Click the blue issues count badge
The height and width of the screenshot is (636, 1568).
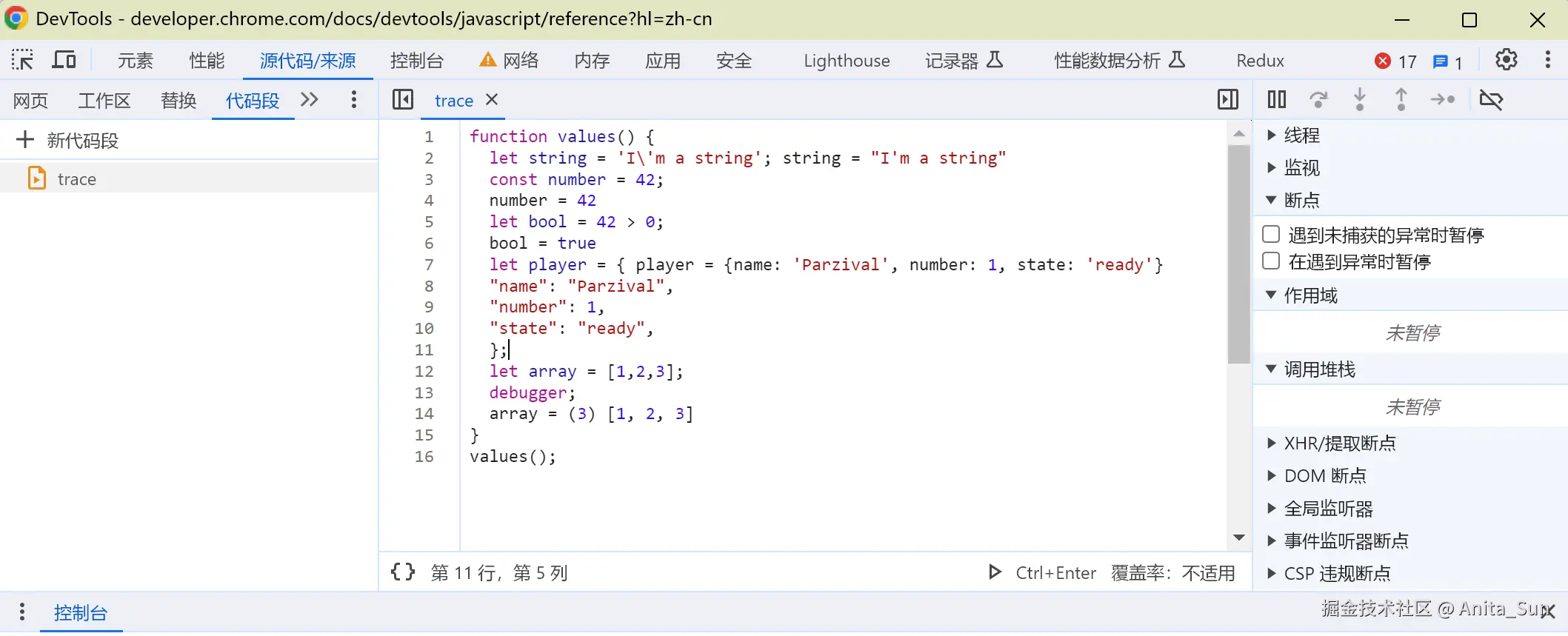coord(1447,61)
